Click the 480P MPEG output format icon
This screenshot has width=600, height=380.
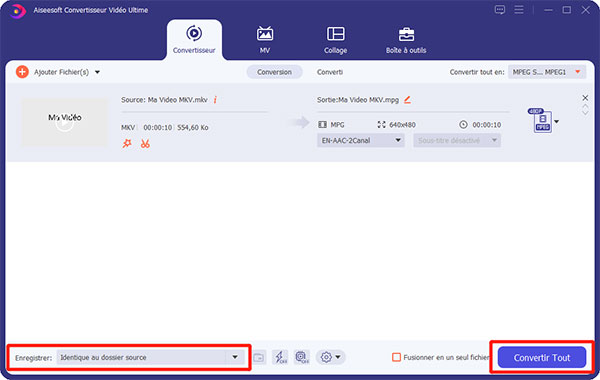[541, 121]
